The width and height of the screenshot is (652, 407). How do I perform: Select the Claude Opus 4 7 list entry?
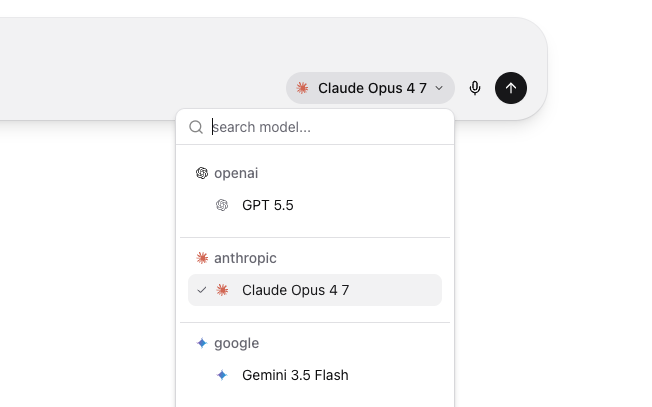tap(315, 290)
